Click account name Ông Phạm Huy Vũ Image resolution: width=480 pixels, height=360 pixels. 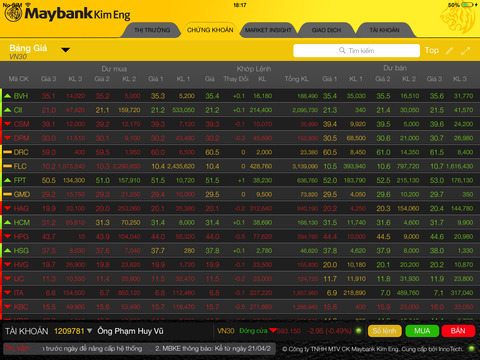tap(130, 331)
